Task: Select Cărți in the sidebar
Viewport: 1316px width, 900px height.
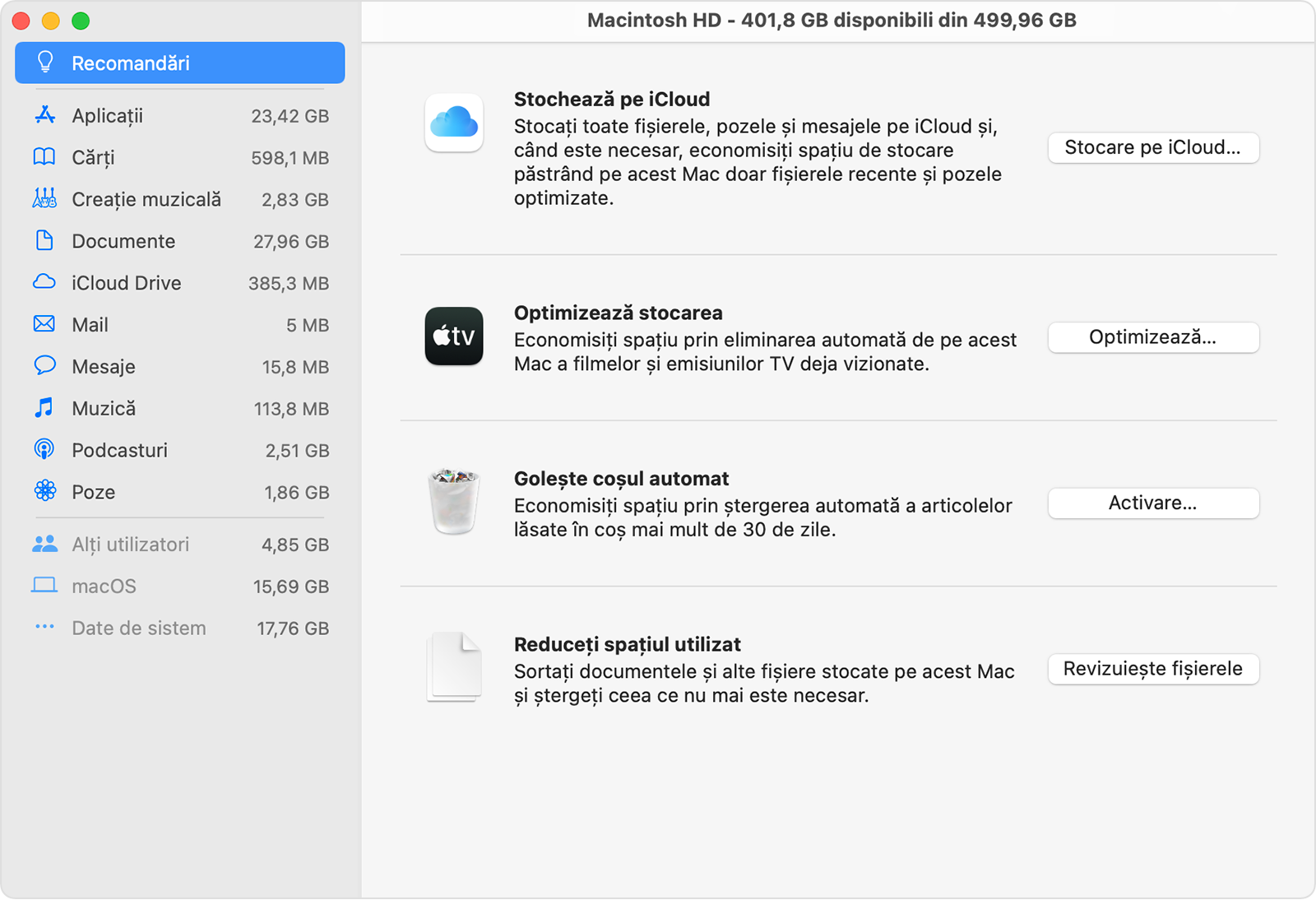Action: pyautogui.click(x=93, y=158)
